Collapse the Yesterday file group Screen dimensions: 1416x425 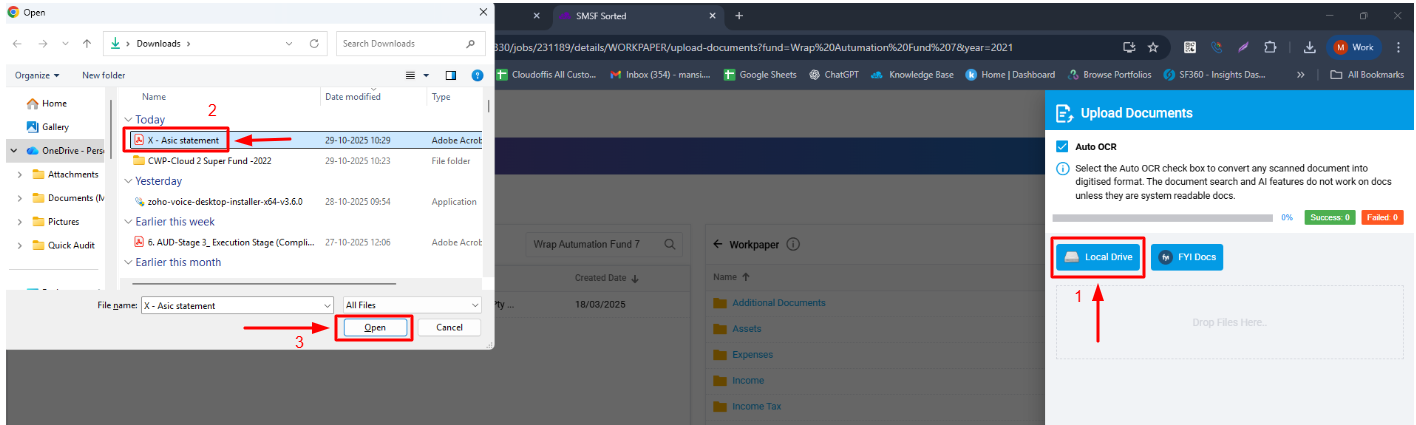click(128, 182)
